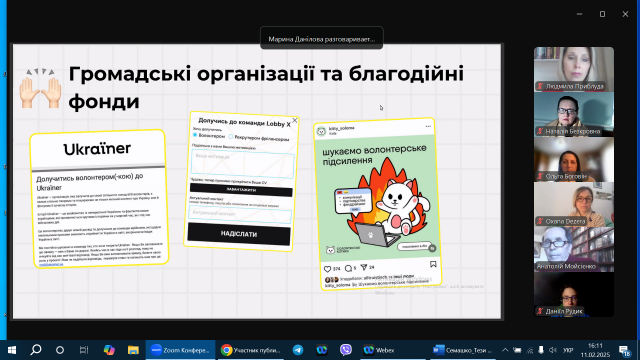Open File Explorer from taskbar
The image size is (640, 360).
click(x=133, y=350)
